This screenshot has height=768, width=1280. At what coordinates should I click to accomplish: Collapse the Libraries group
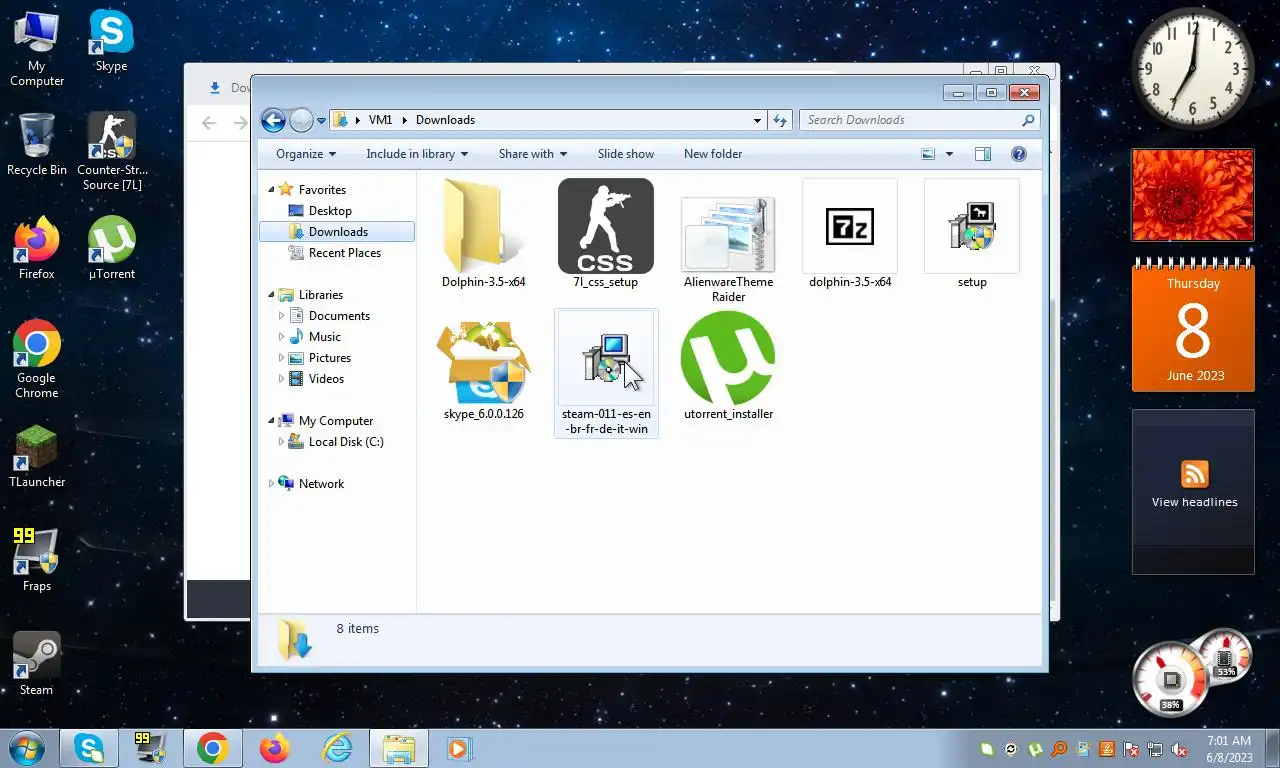(x=271, y=295)
